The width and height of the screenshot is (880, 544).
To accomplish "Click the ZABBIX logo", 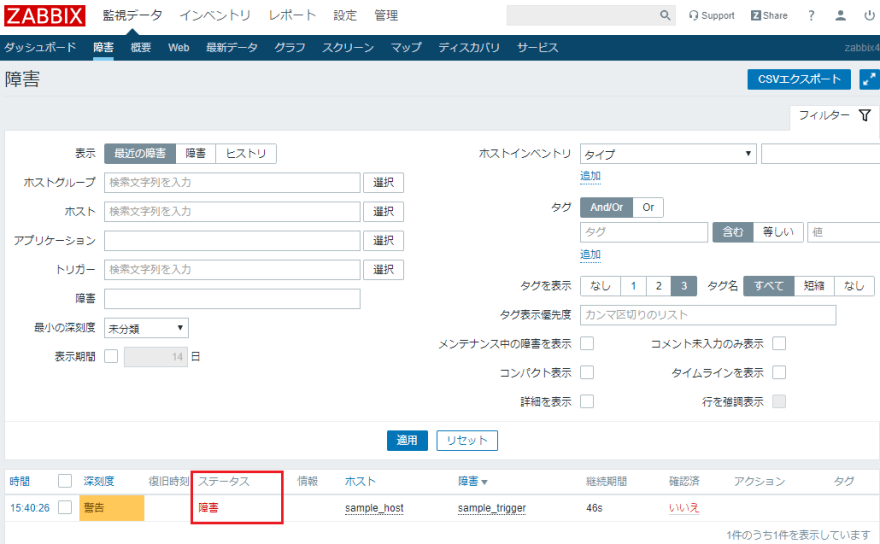I will [45, 15].
